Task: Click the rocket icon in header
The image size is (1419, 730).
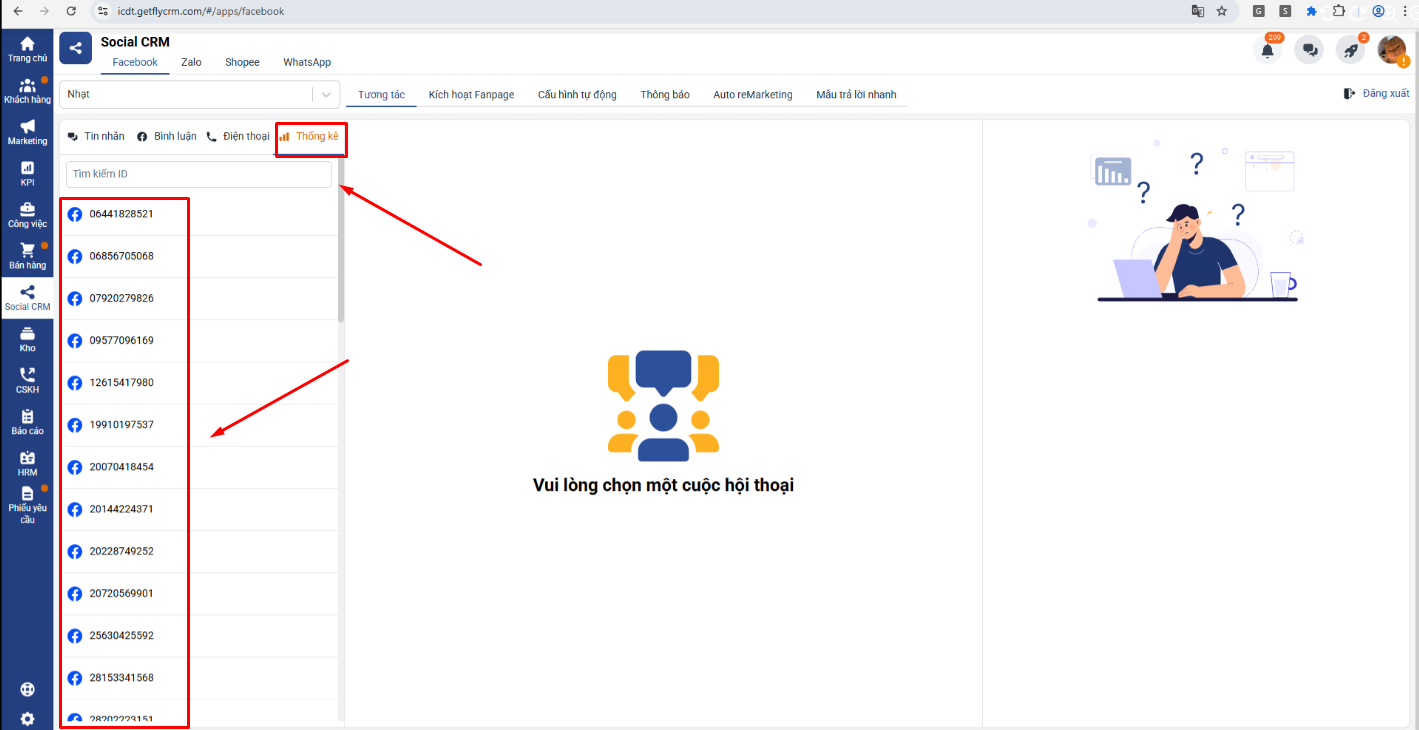Action: [1350, 50]
